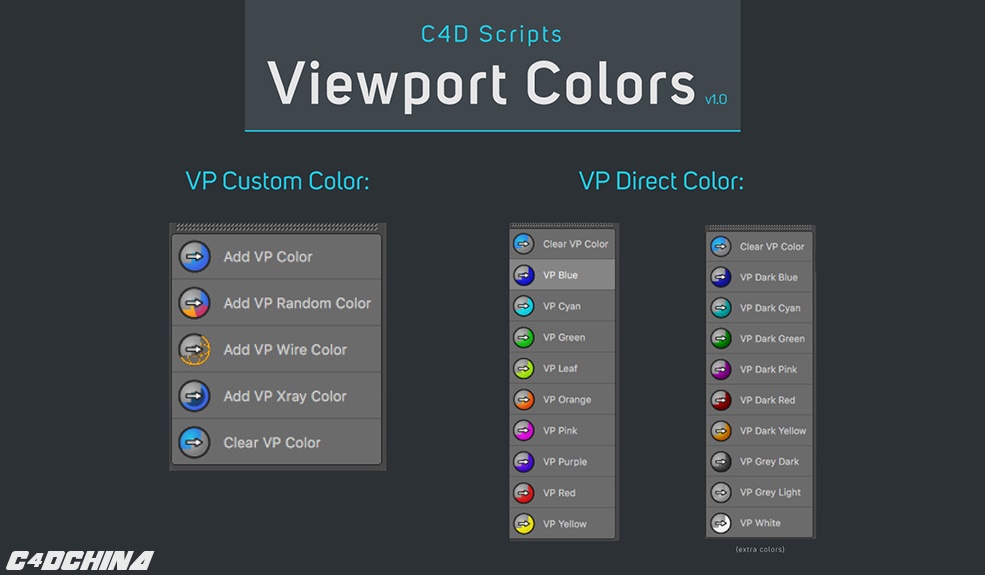Click the VP Dark Green sphere icon
Image resolution: width=985 pixels, height=575 pixels.
[721, 339]
